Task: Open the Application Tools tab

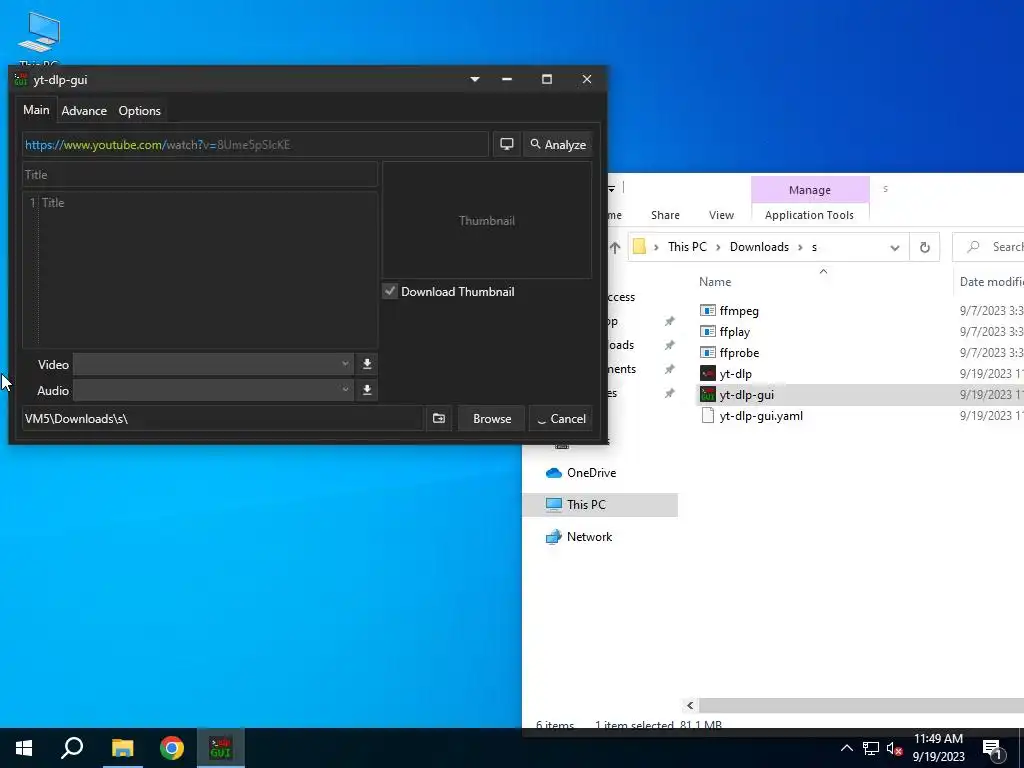Action: [x=809, y=215]
